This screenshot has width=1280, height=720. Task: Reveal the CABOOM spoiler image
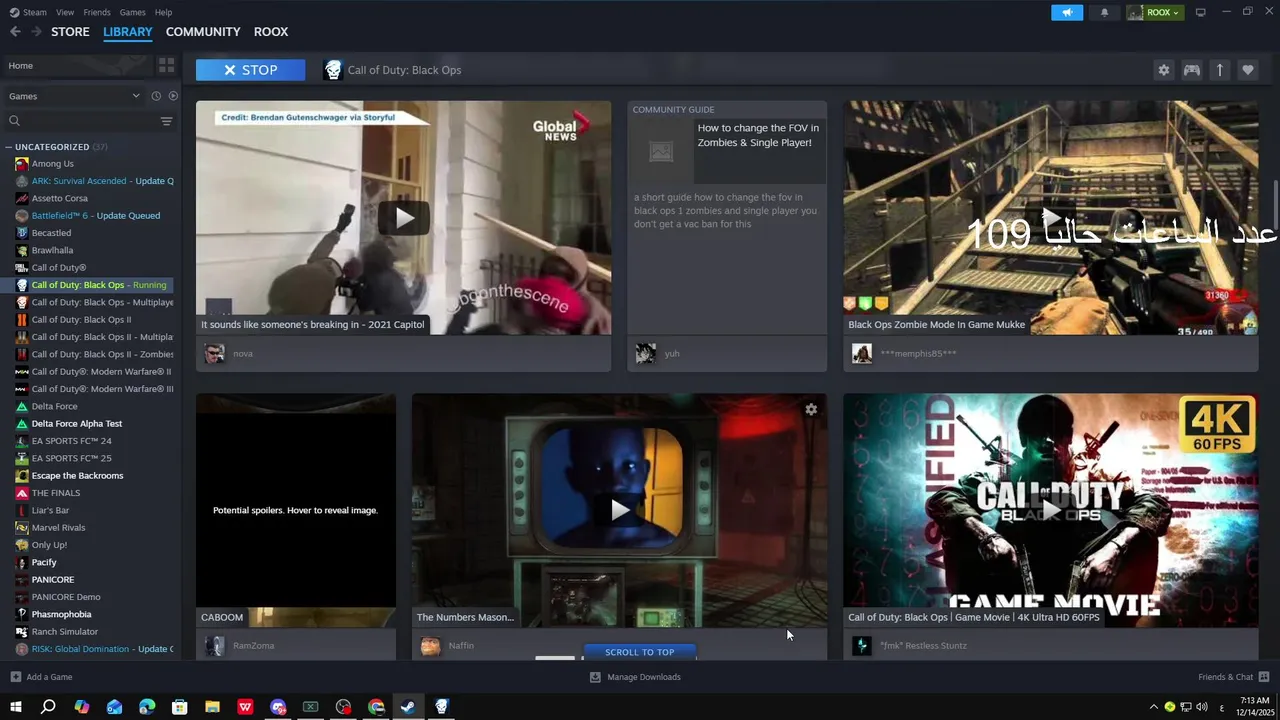296,510
